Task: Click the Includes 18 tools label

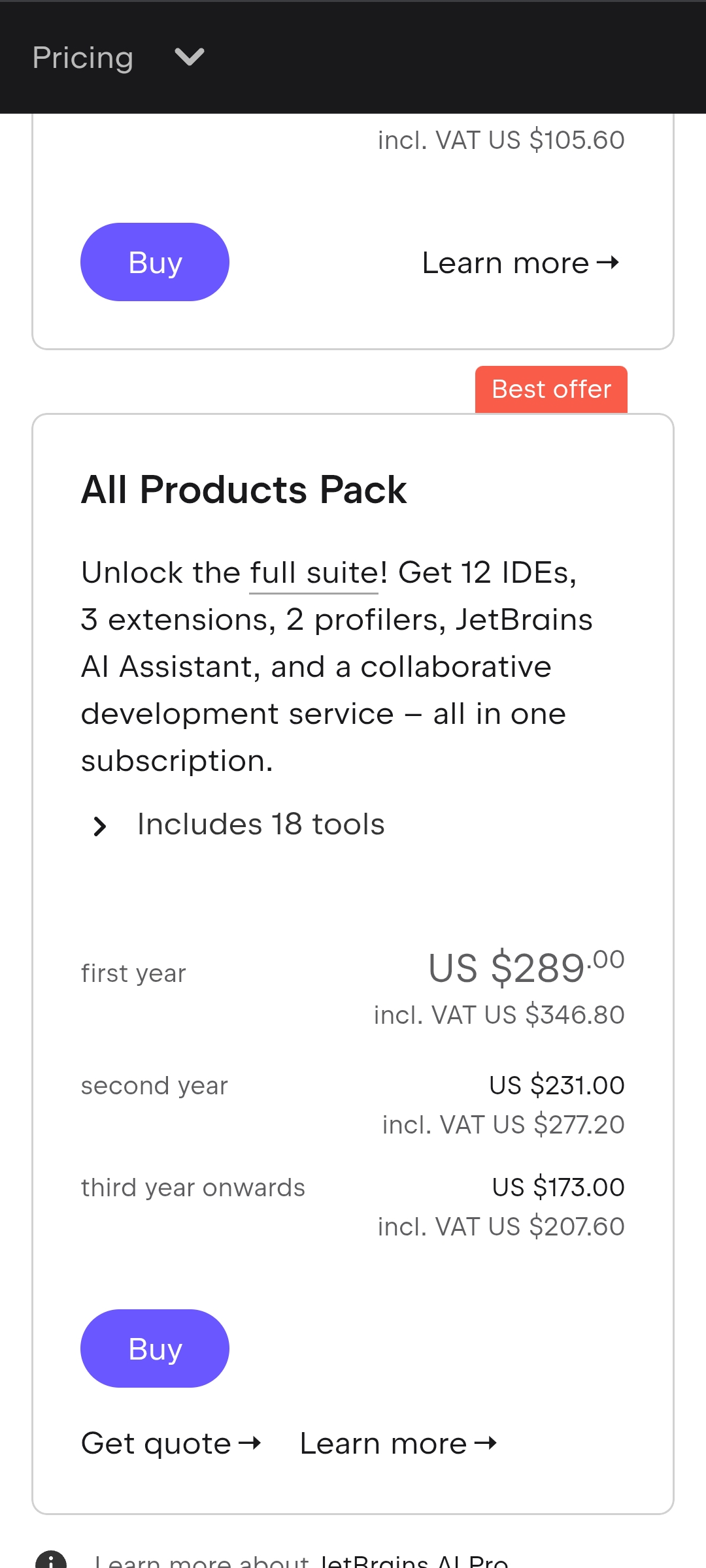Action: [x=261, y=825]
